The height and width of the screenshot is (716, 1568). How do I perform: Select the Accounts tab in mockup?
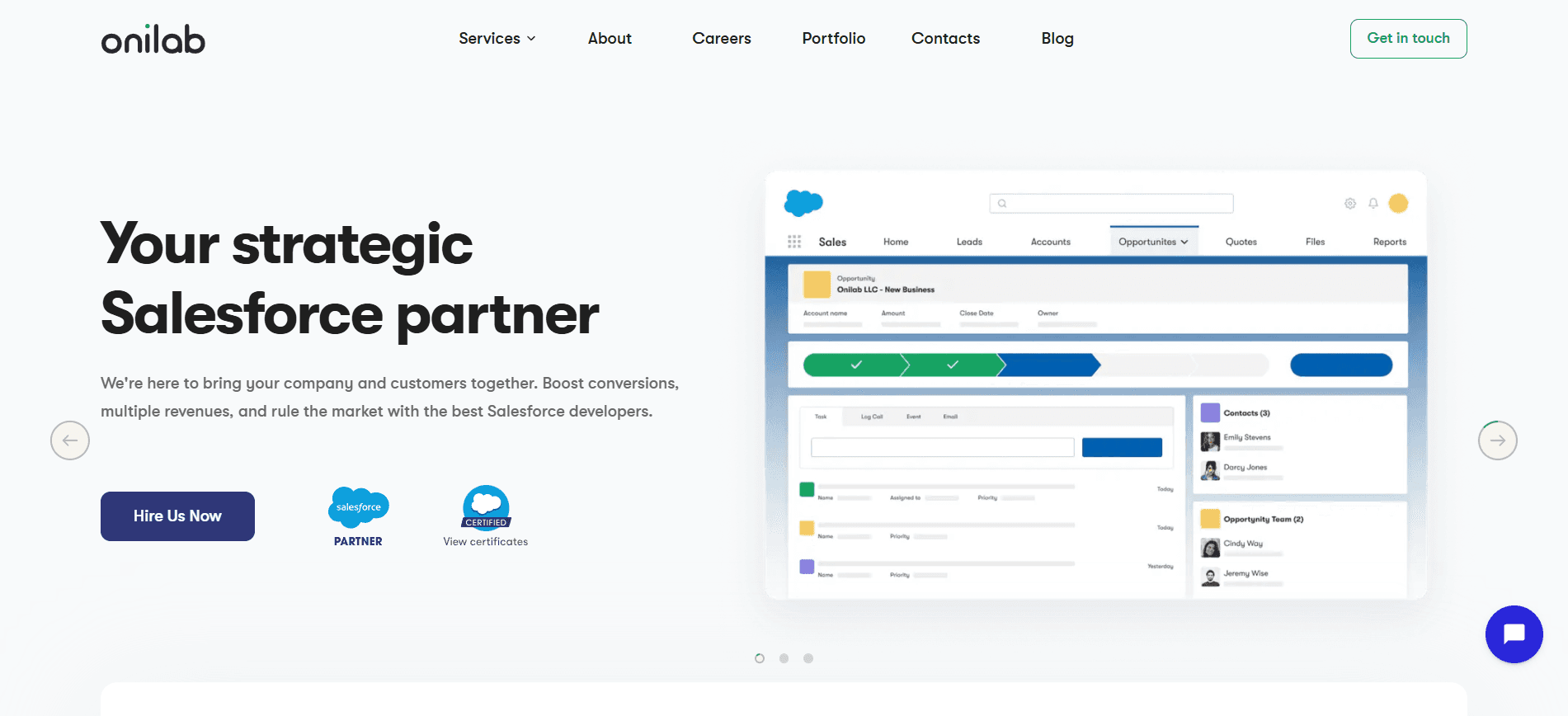click(1051, 242)
